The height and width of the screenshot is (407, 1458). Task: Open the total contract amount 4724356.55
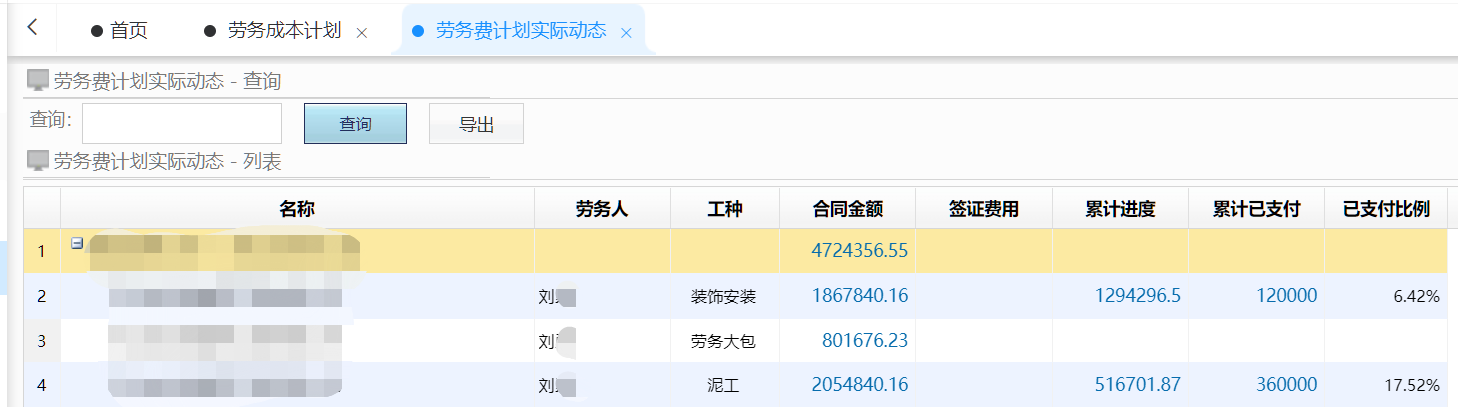pos(859,251)
